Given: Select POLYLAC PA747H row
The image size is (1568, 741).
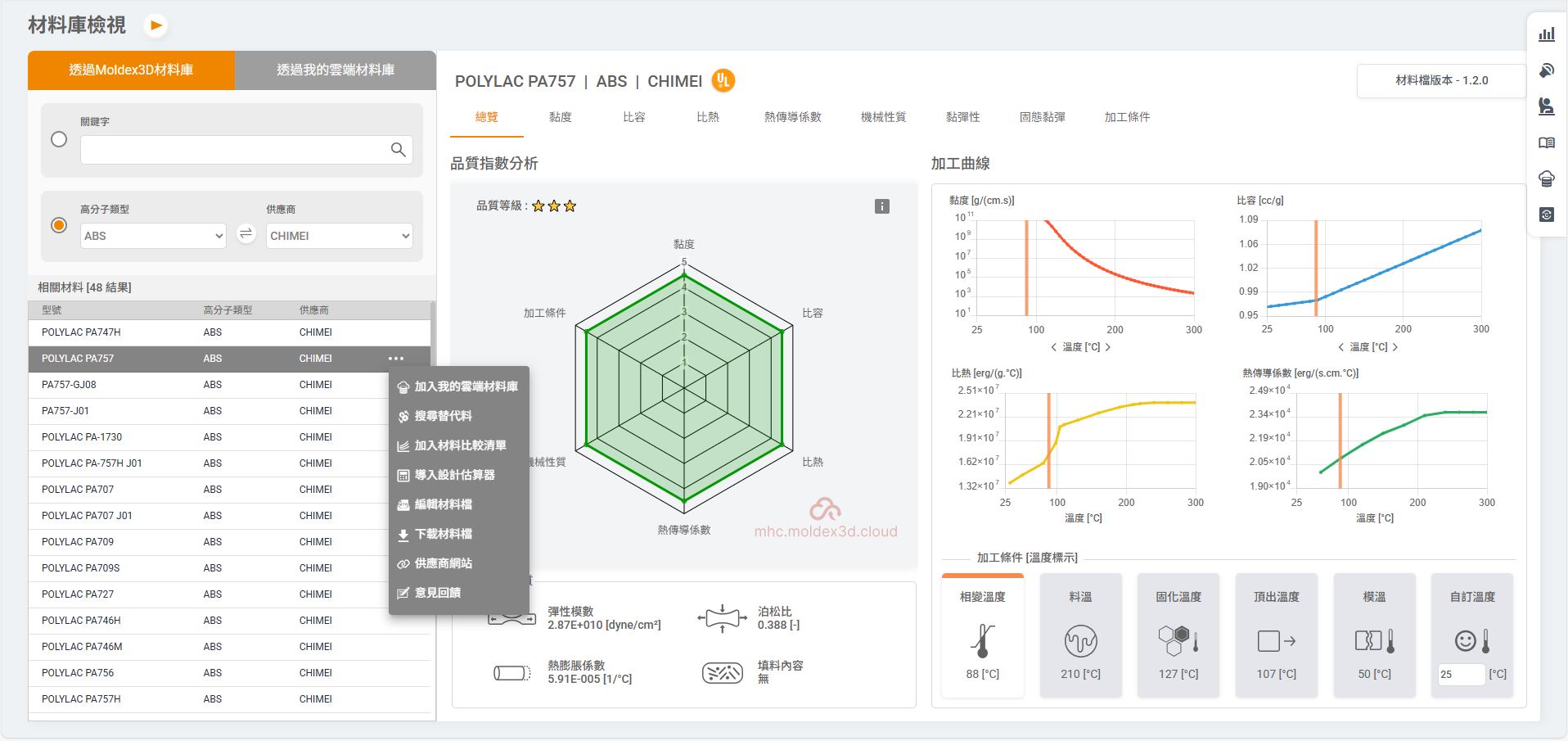Looking at the screenshot, I should click(229, 332).
